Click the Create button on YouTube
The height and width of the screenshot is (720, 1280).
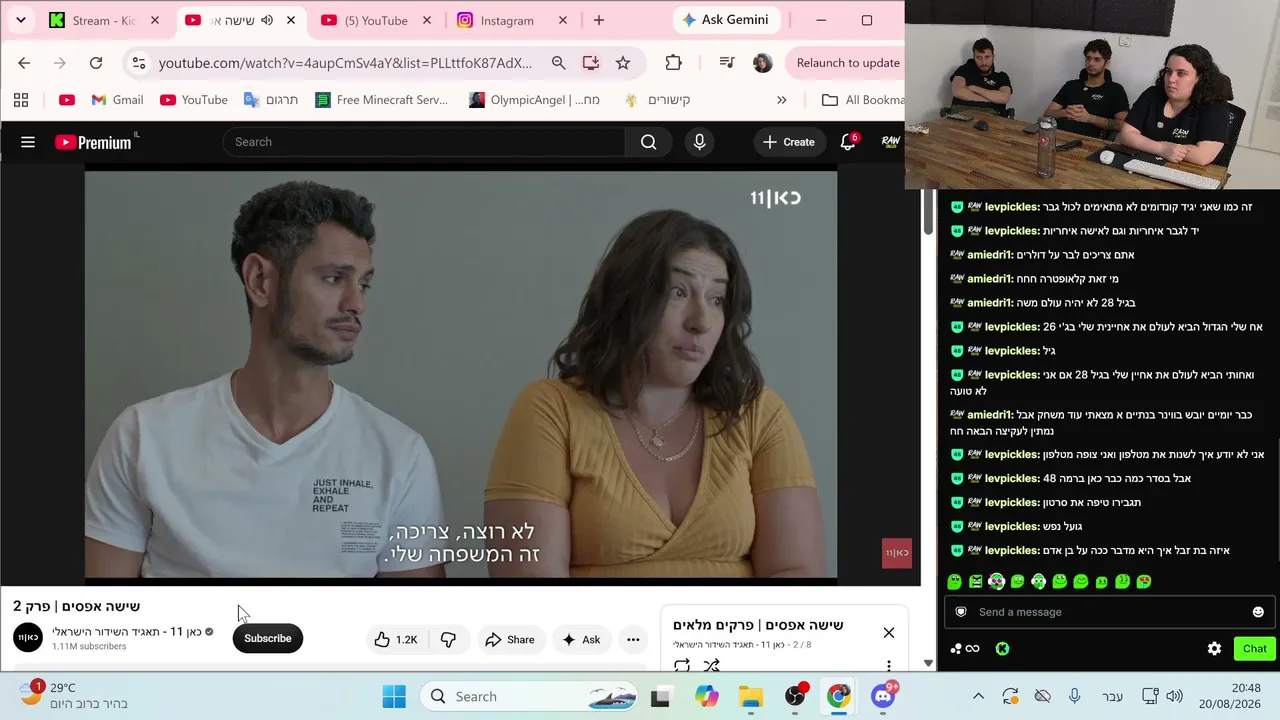(x=789, y=142)
